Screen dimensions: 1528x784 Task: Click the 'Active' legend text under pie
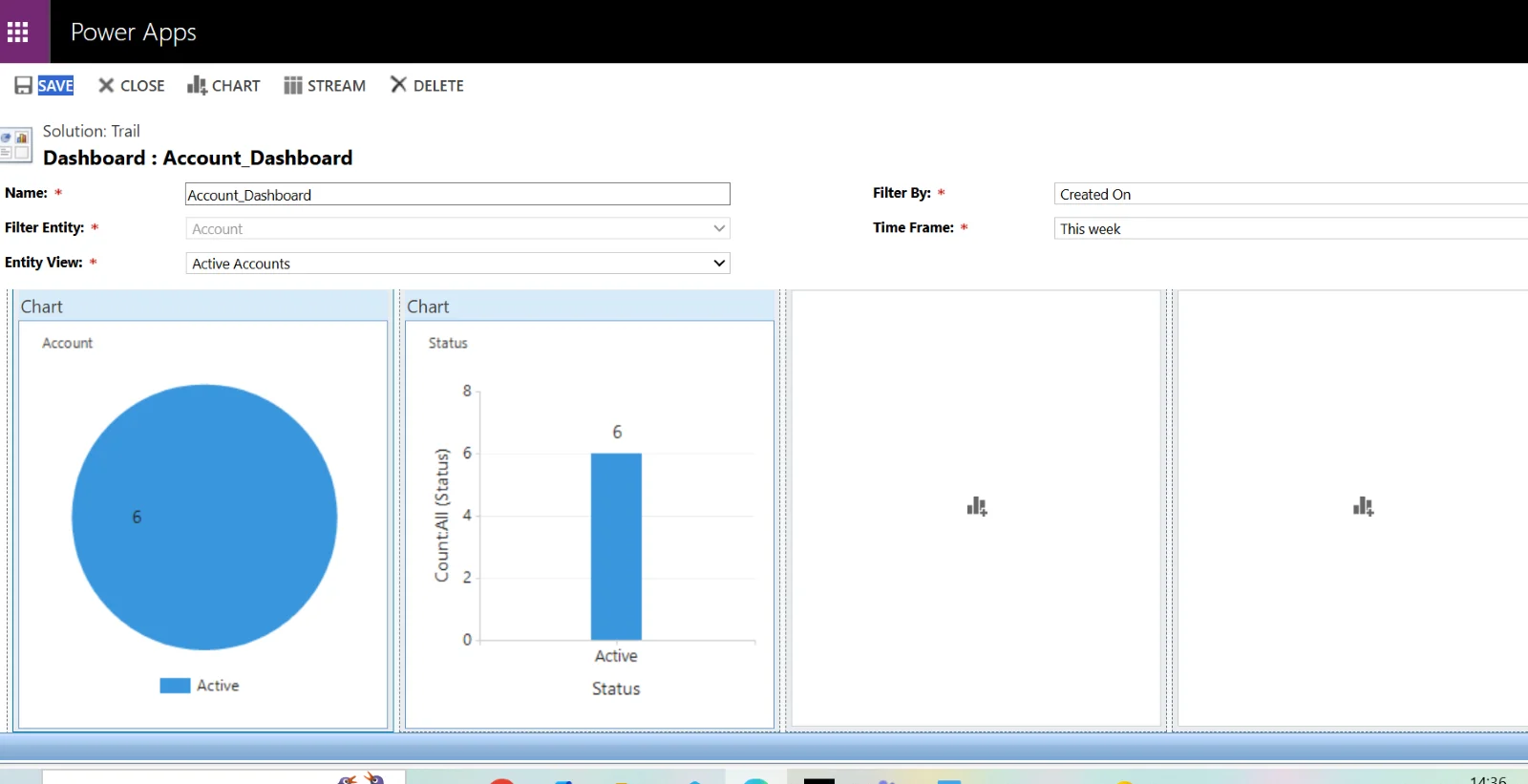tap(218, 686)
